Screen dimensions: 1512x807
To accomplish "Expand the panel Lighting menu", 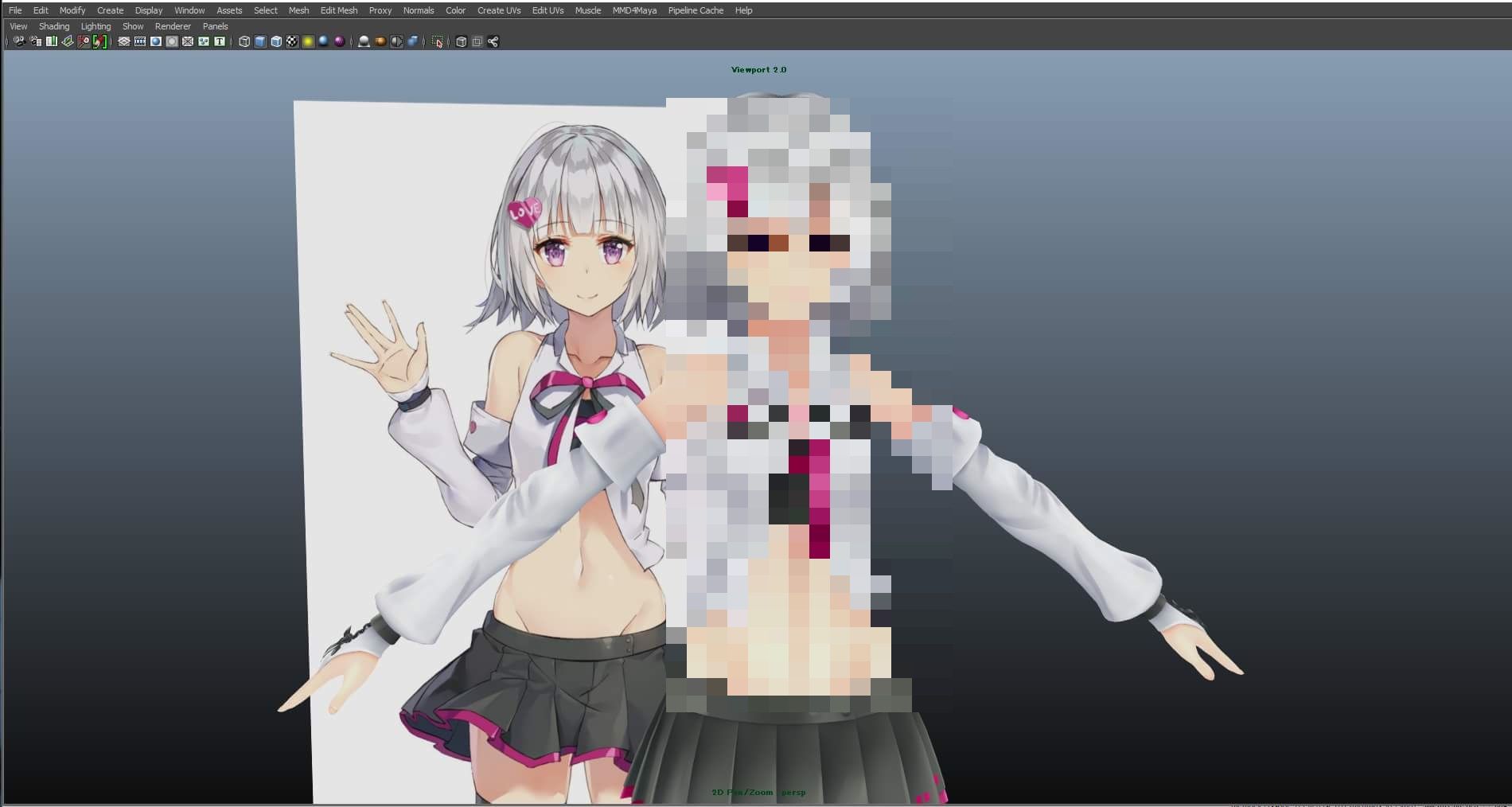I will (95, 26).
